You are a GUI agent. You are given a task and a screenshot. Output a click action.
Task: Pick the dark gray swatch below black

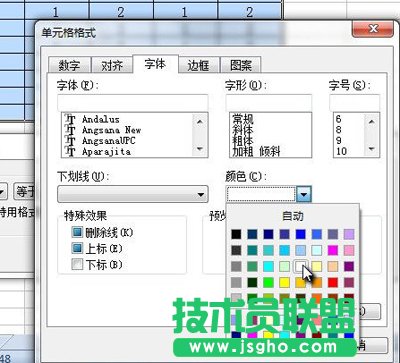[x=236, y=250]
